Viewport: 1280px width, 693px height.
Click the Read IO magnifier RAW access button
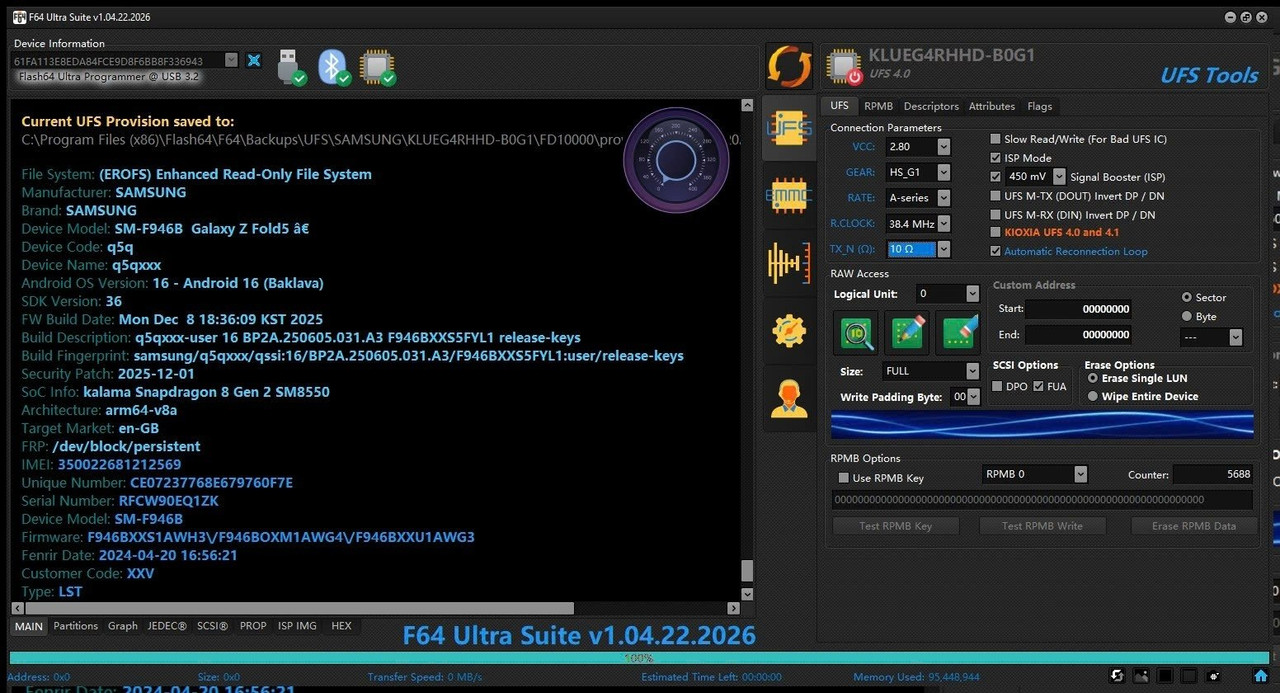click(856, 333)
